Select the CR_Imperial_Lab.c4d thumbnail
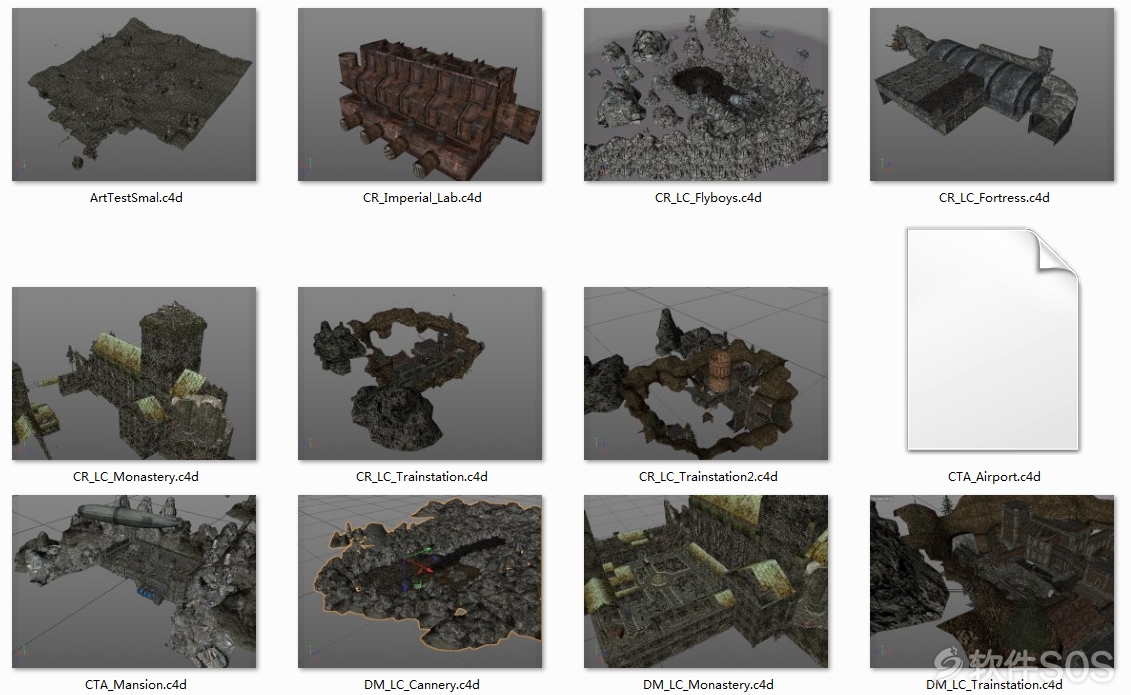The image size is (1131, 695). point(420,94)
